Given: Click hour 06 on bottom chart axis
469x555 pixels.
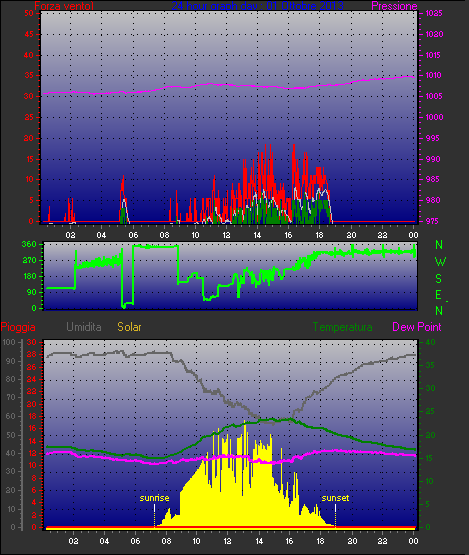Looking at the screenshot, I should 135,541.
